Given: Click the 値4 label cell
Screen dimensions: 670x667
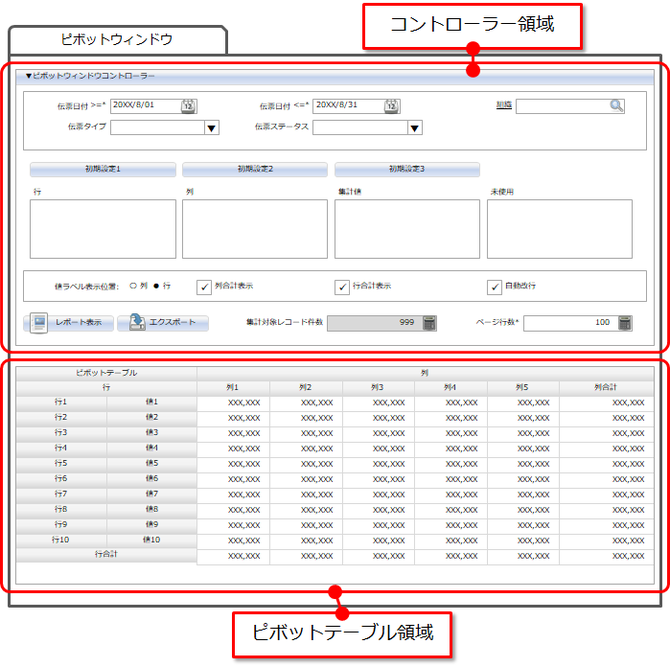Looking at the screenshot, I should pyautogui.click(x=152, y=448).
